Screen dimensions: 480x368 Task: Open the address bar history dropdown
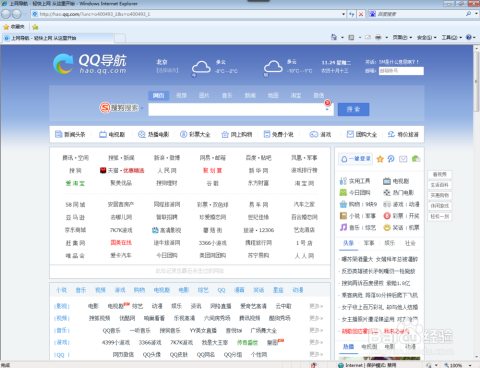[343, 14]
